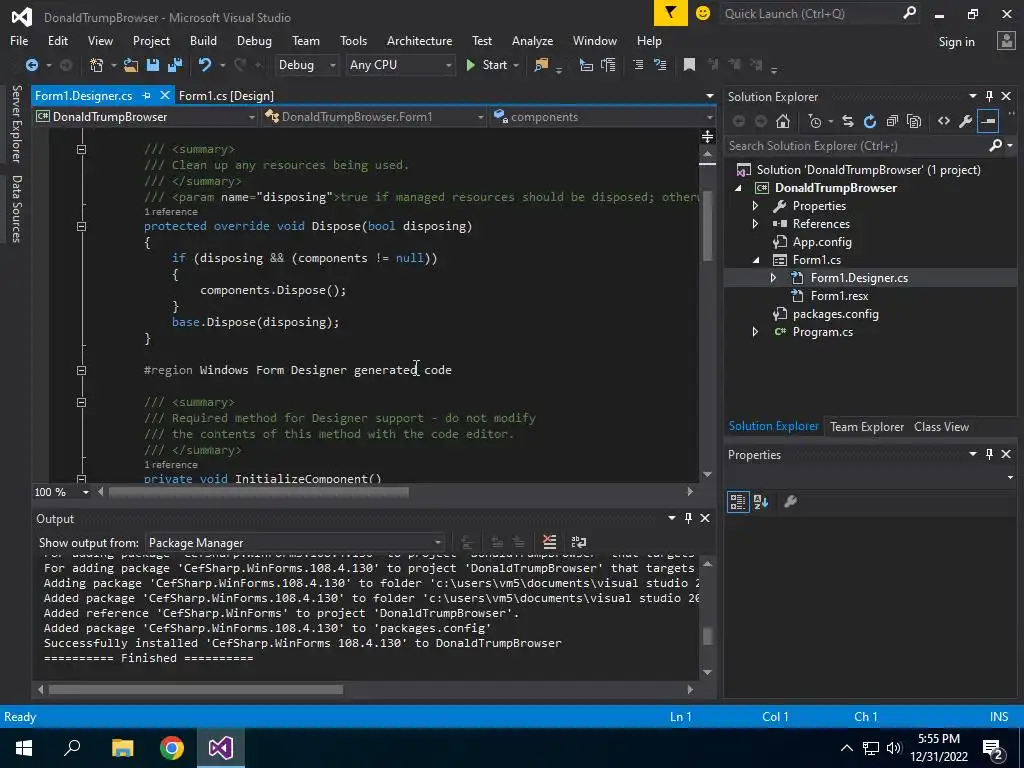Open the components member dropdown

(602, 117)
